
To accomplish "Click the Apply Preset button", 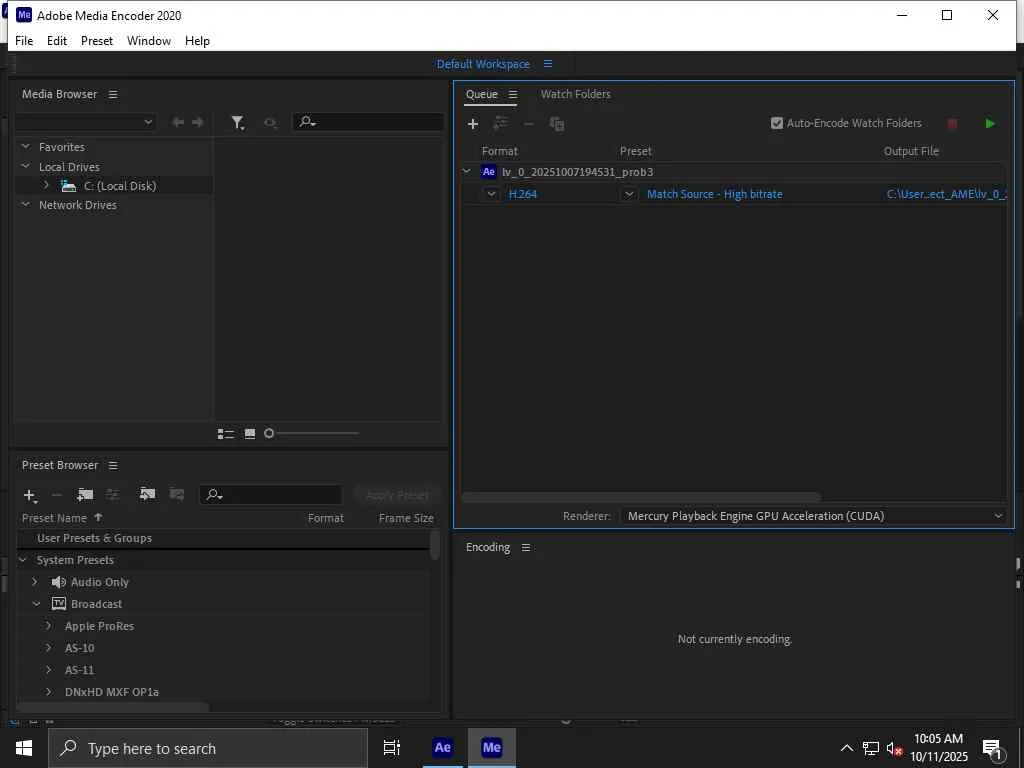I will [x=398, y=495].
